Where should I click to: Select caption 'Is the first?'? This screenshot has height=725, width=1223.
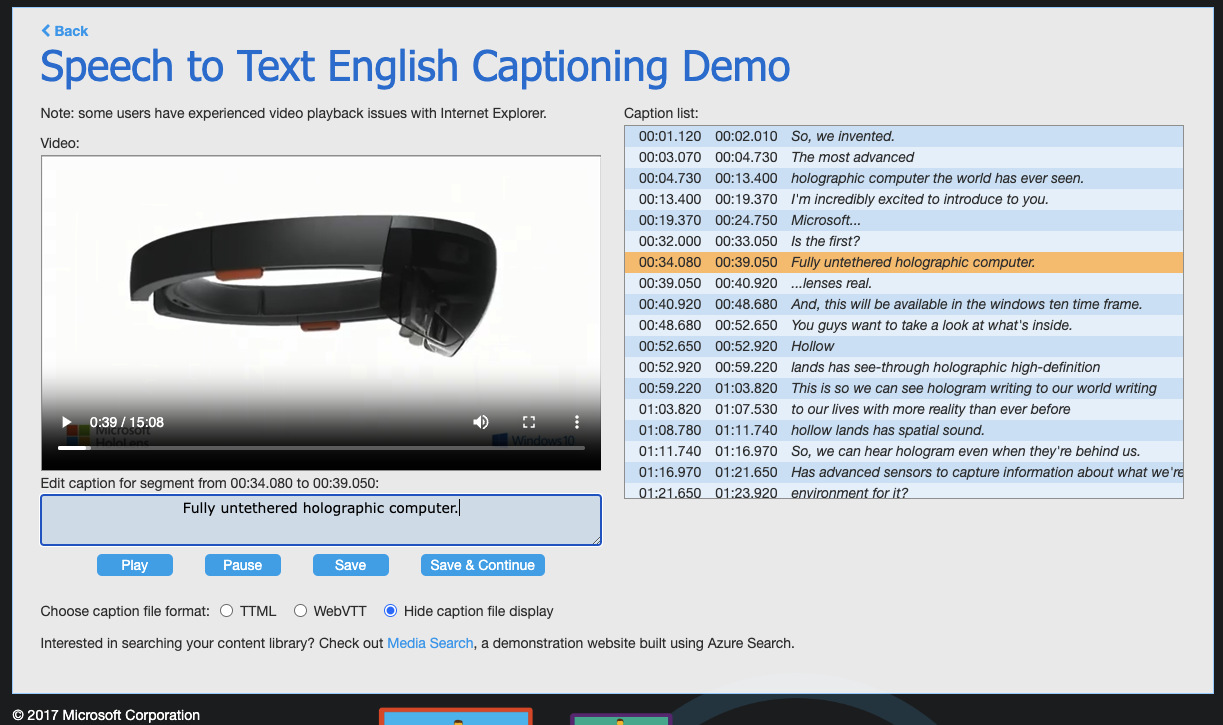pyautogui.click(x=825, y=241)
